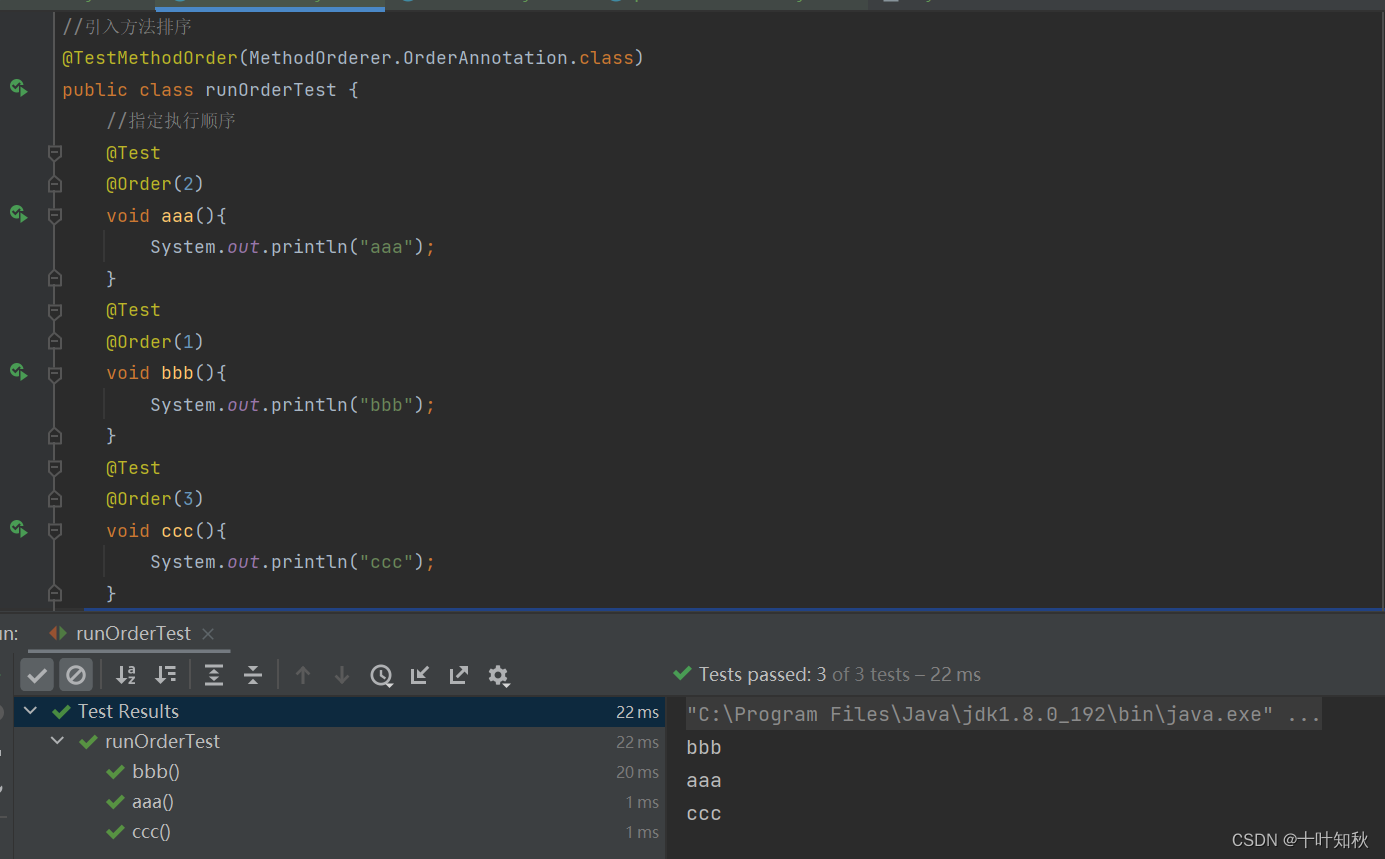1385x859 pixels.
Task: Run test bbb() via its gutter icon
Action: coord(18,372)
